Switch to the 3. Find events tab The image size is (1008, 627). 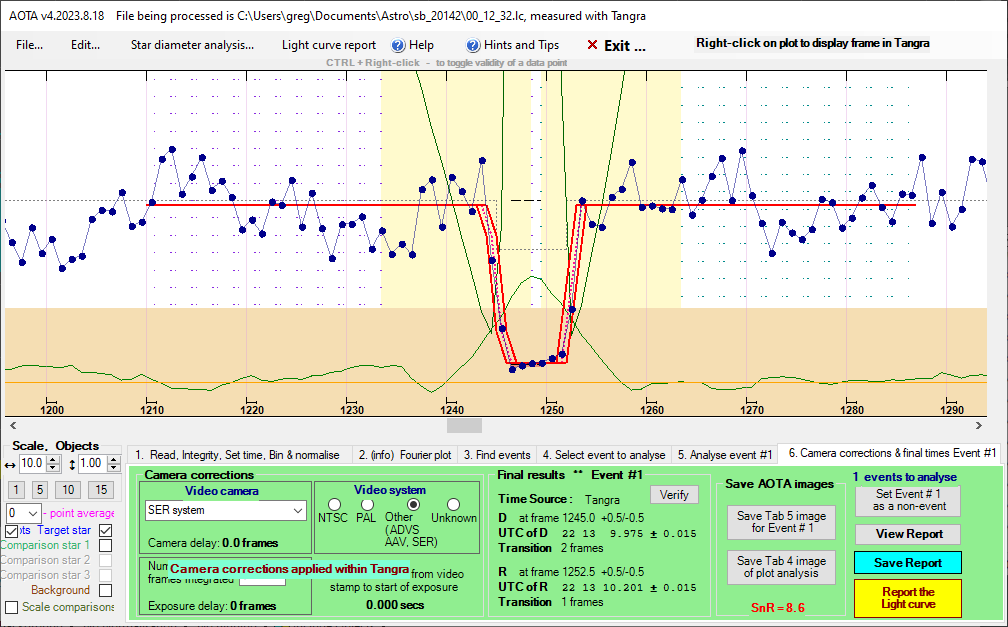coord(497,455)
